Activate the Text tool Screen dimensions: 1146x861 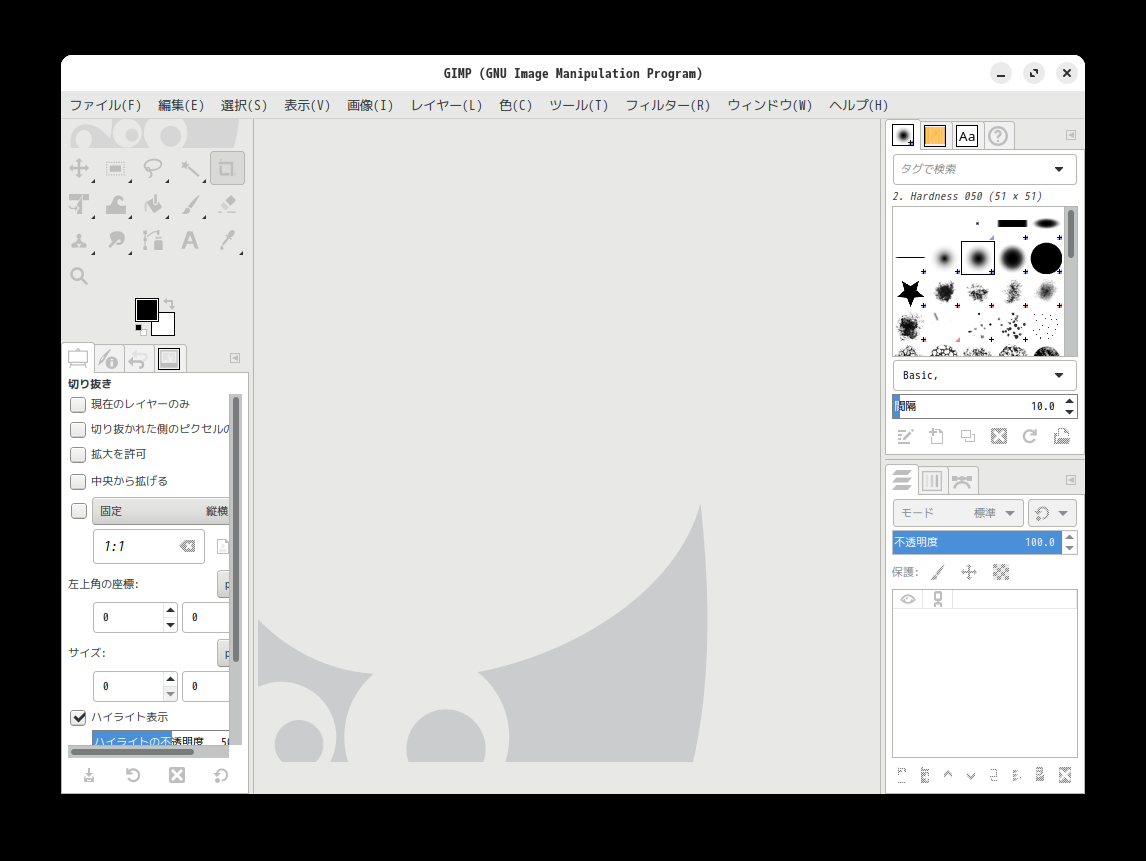coord(190,241)
